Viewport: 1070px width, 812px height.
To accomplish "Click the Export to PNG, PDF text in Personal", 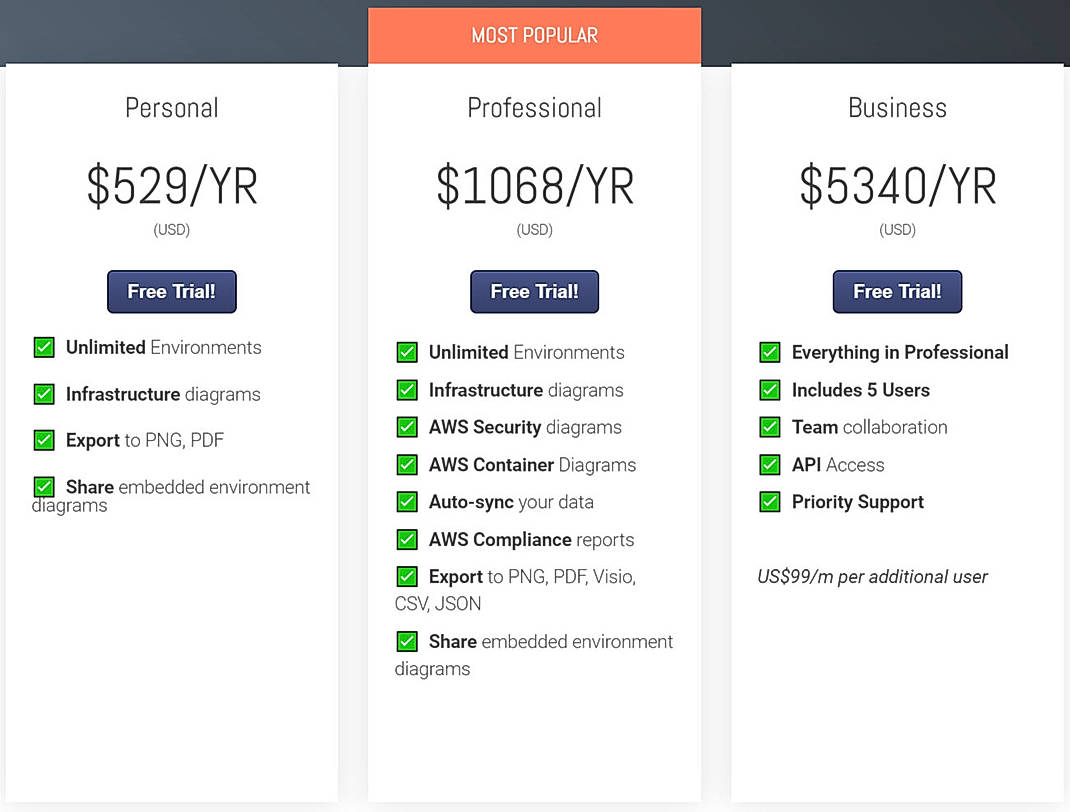I will pyautogui.click(x=145, y=440).
